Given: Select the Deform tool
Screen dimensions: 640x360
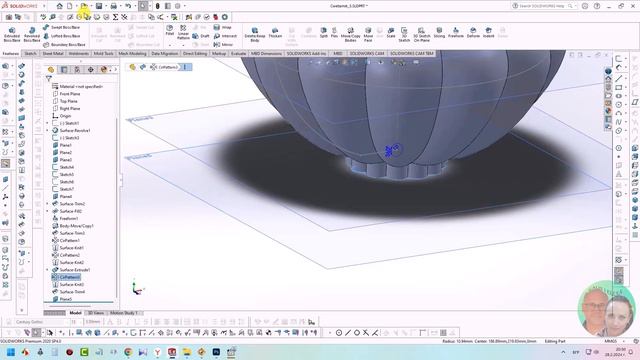Looking at the screenshot, I should [473, 33].
